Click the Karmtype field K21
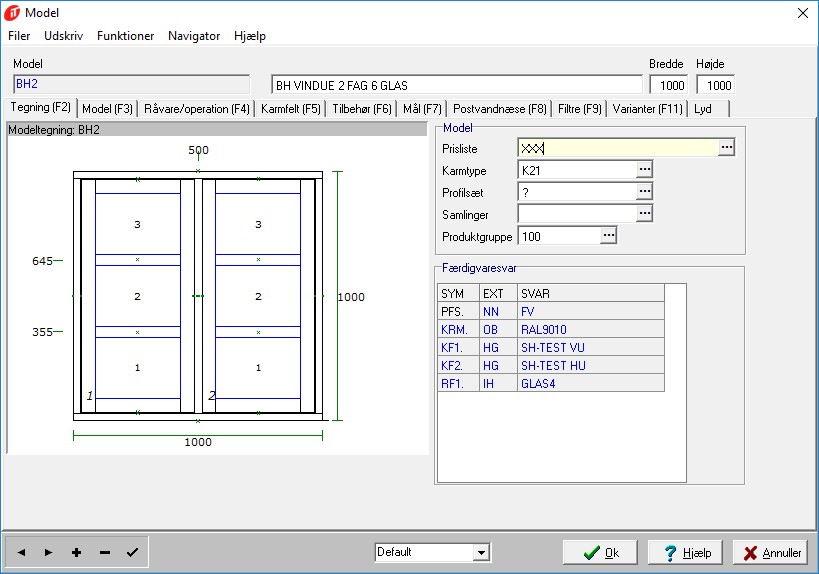The width and height of the screenshot is (819, 574). point(578,170)
